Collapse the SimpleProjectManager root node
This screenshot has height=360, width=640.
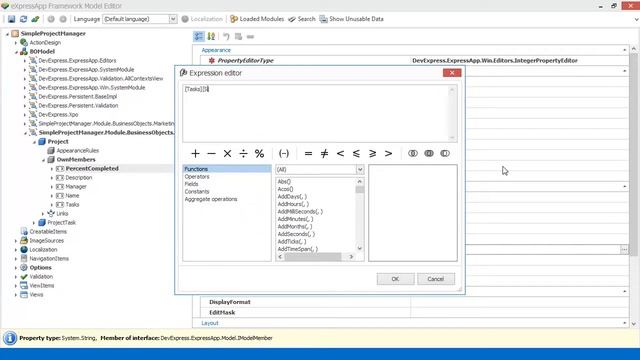7,34
